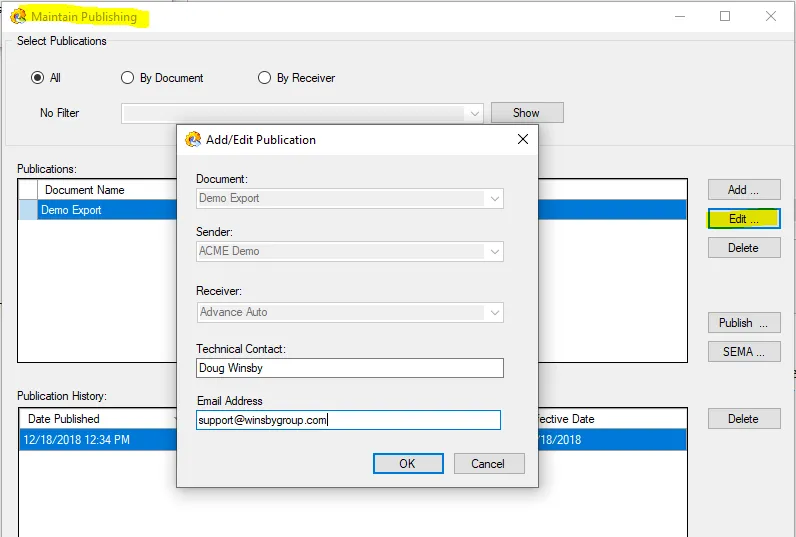Click the Add/Edit Publication dialog icon
This screenshot has width=796, height=537.
pyautogui.click(x=193, y=140)
